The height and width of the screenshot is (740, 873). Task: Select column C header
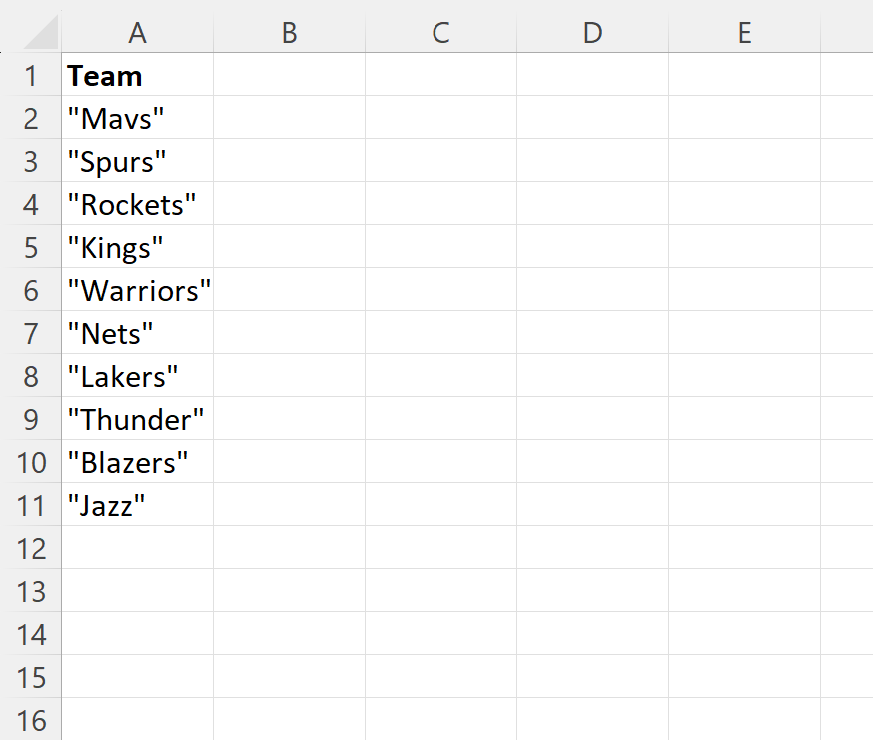(x=441, y=32)
